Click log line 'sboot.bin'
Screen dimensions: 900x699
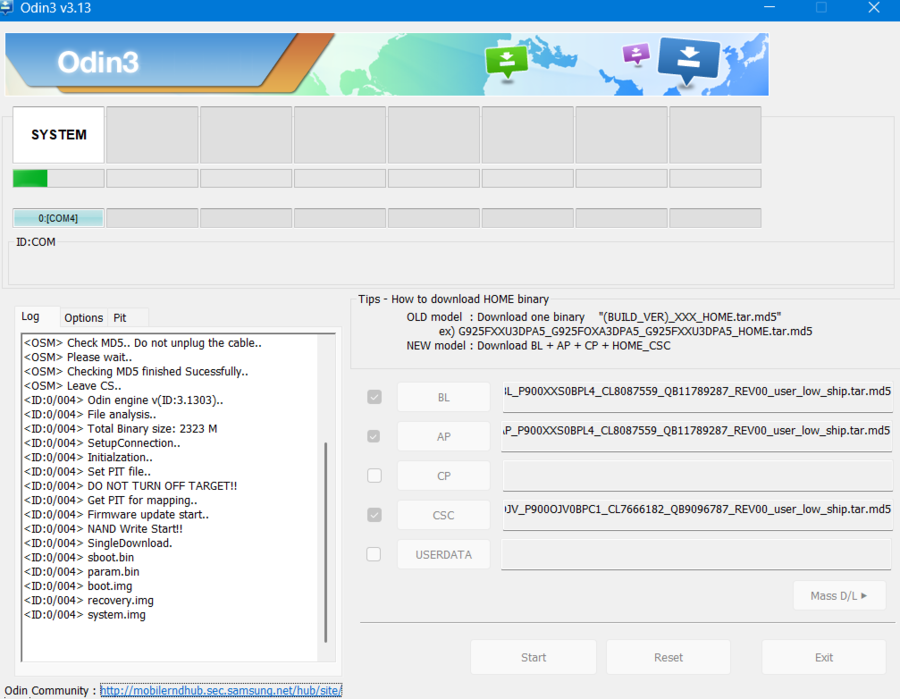click(x=79, y=557)
